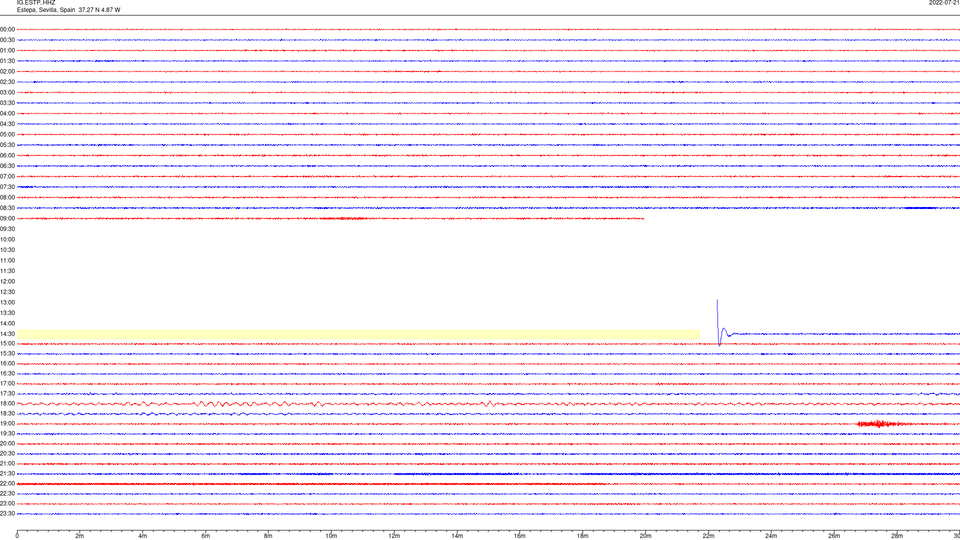The width and height of the screenshot is (960, 540).
Task: Click the 05:00 time label
Action: tap(7, 134)
